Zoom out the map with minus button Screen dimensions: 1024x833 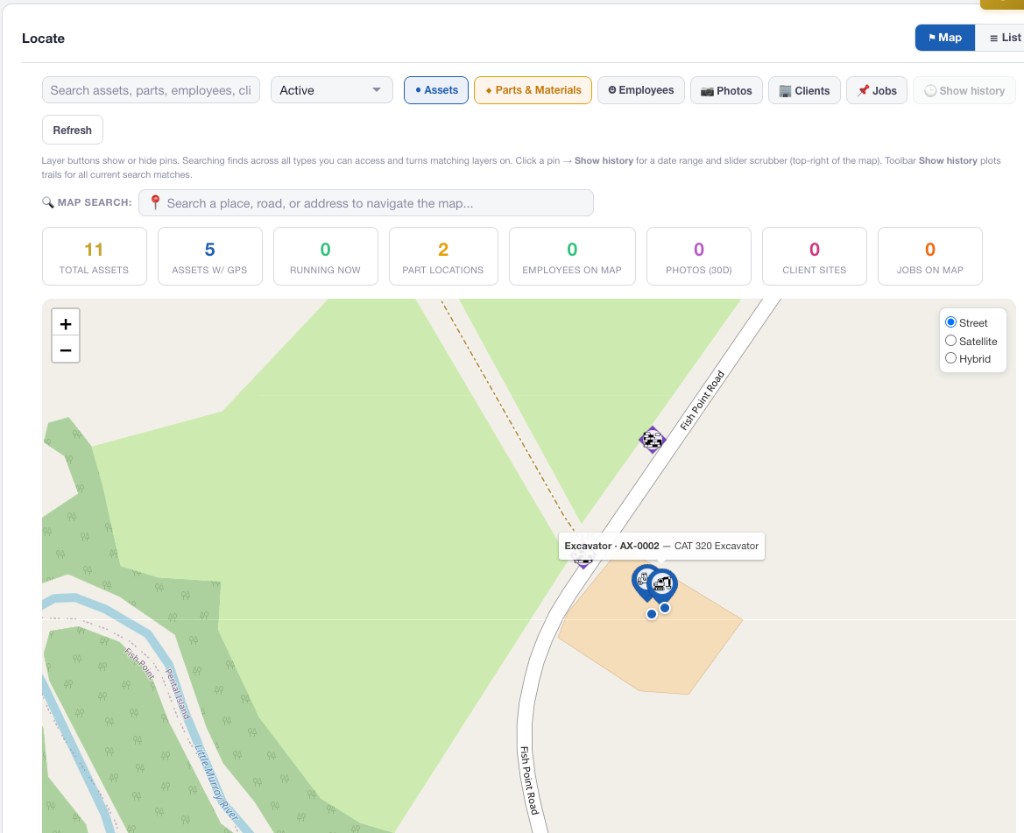pos(65,350)
